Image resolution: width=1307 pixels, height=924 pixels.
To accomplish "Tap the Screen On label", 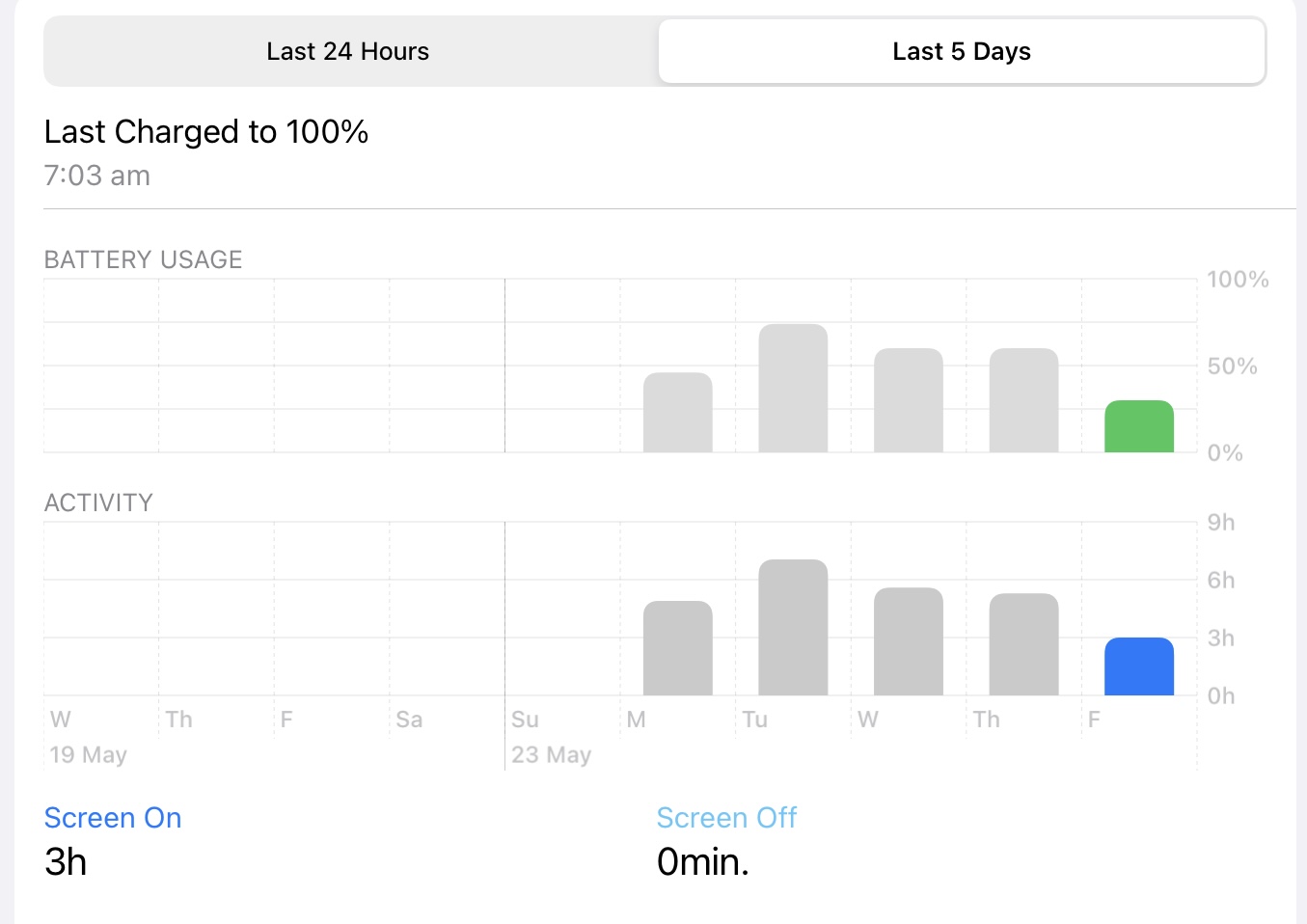I will coord(113,818).
